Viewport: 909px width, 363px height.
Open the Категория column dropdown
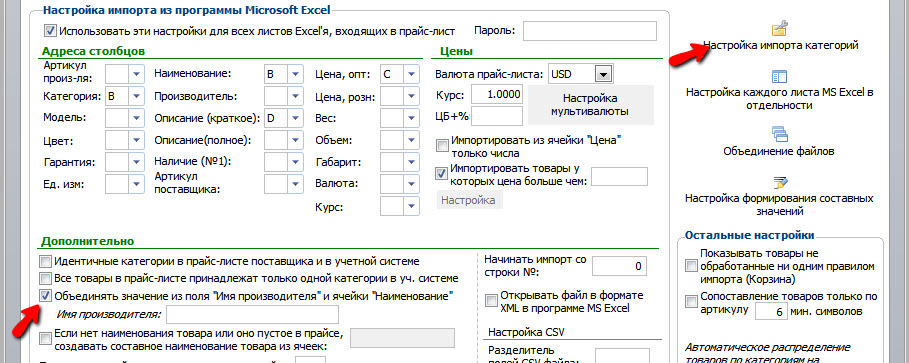(136, 96)
